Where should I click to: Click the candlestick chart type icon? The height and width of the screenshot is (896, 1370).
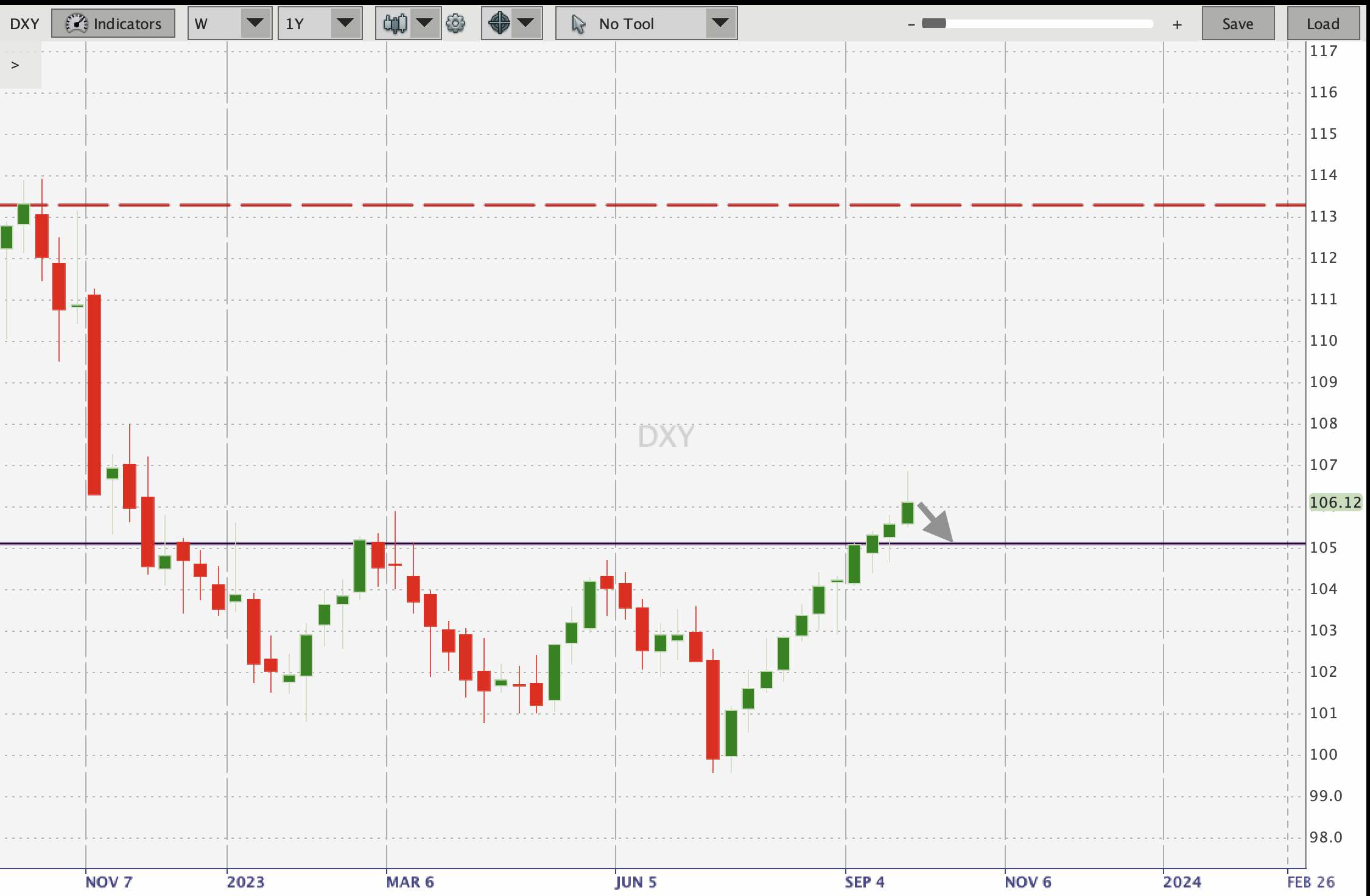pyautogui.click(x=395, y=24)
